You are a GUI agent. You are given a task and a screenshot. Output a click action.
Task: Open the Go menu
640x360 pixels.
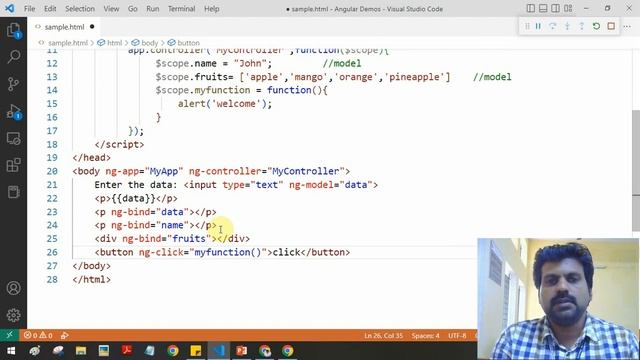[133, 9]
